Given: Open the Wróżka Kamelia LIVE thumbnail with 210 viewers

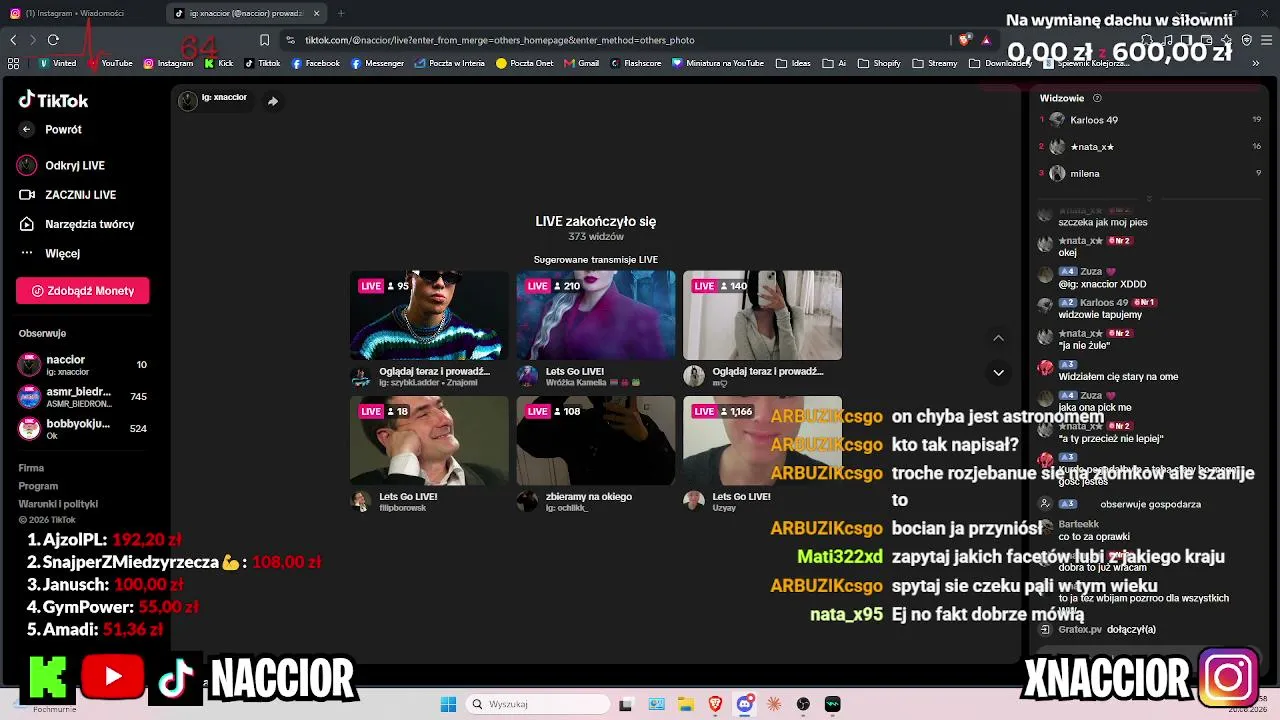Looking at the screenshot, I should pos(596,315).
